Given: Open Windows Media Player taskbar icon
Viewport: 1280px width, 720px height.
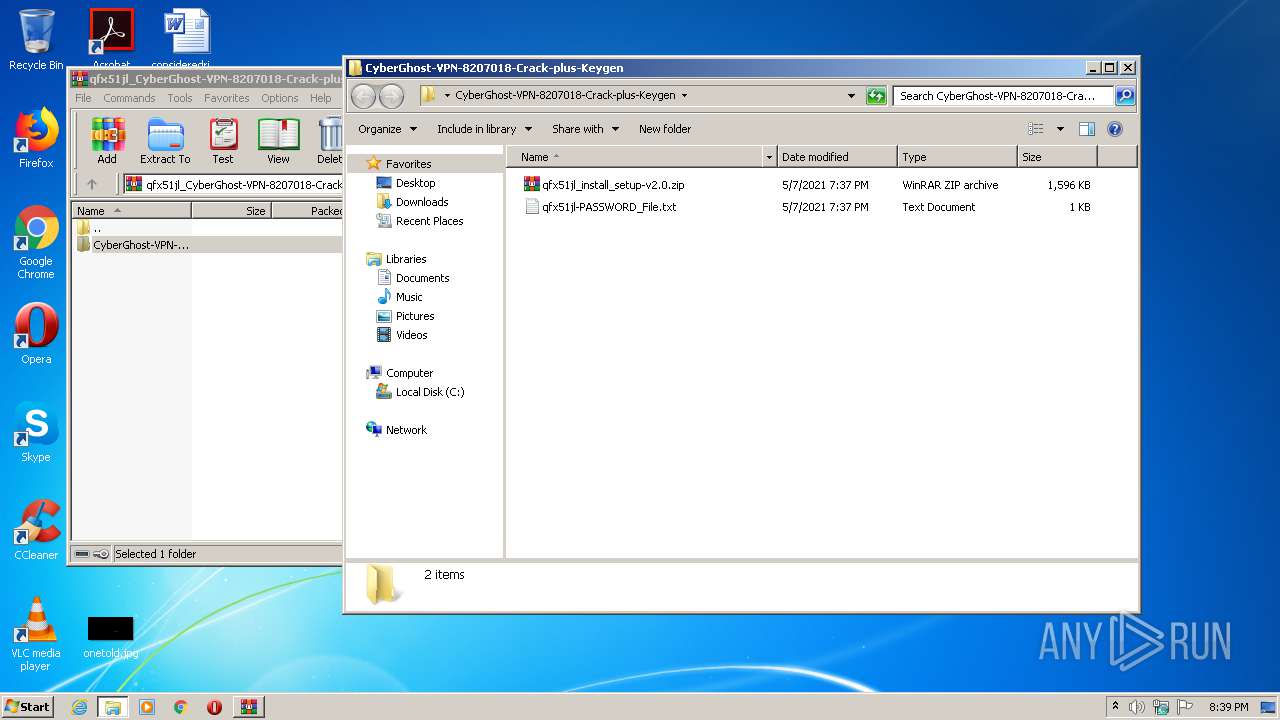Looking at the screenshot, I should coord(147,707).
